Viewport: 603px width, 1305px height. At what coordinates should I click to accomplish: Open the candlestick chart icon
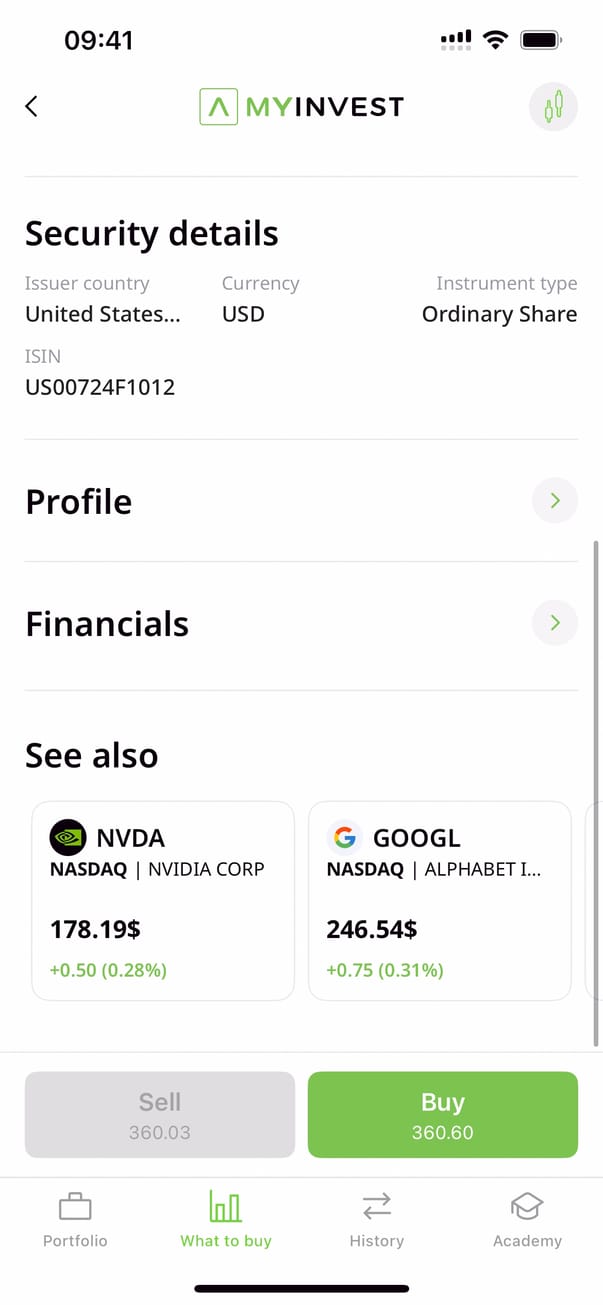553,106
